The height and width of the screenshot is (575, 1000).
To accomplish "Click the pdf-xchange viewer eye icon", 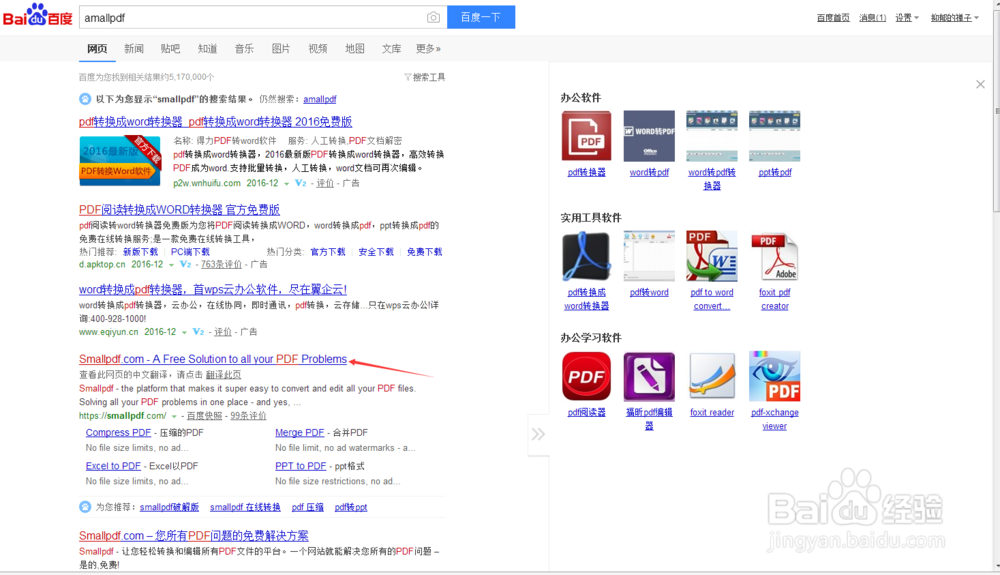I will click(x=774, y=376).
